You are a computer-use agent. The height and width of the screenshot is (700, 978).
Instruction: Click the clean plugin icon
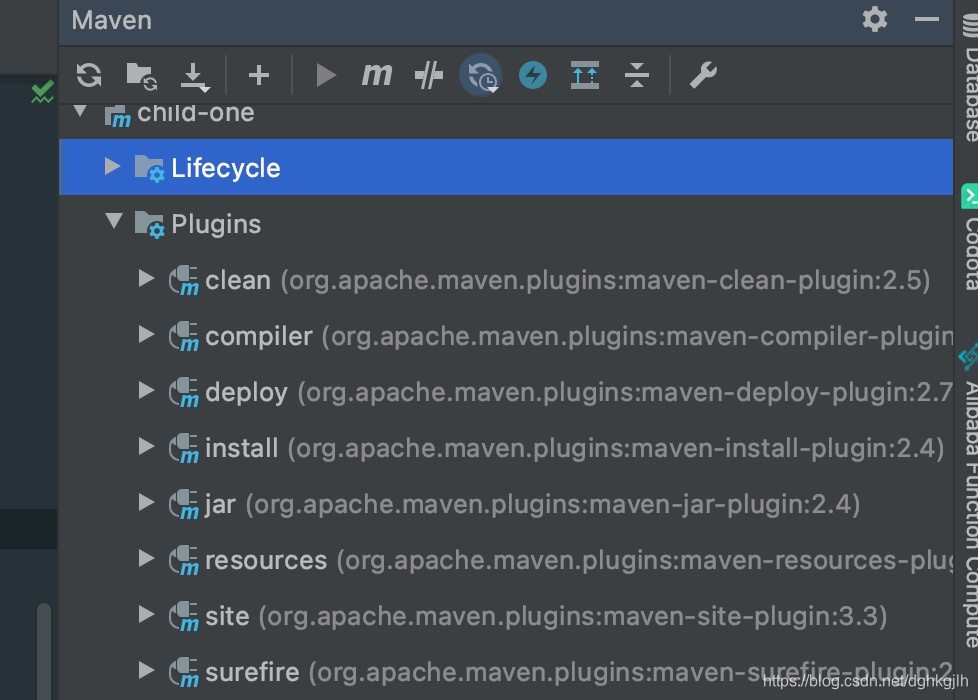pos(184,281)
